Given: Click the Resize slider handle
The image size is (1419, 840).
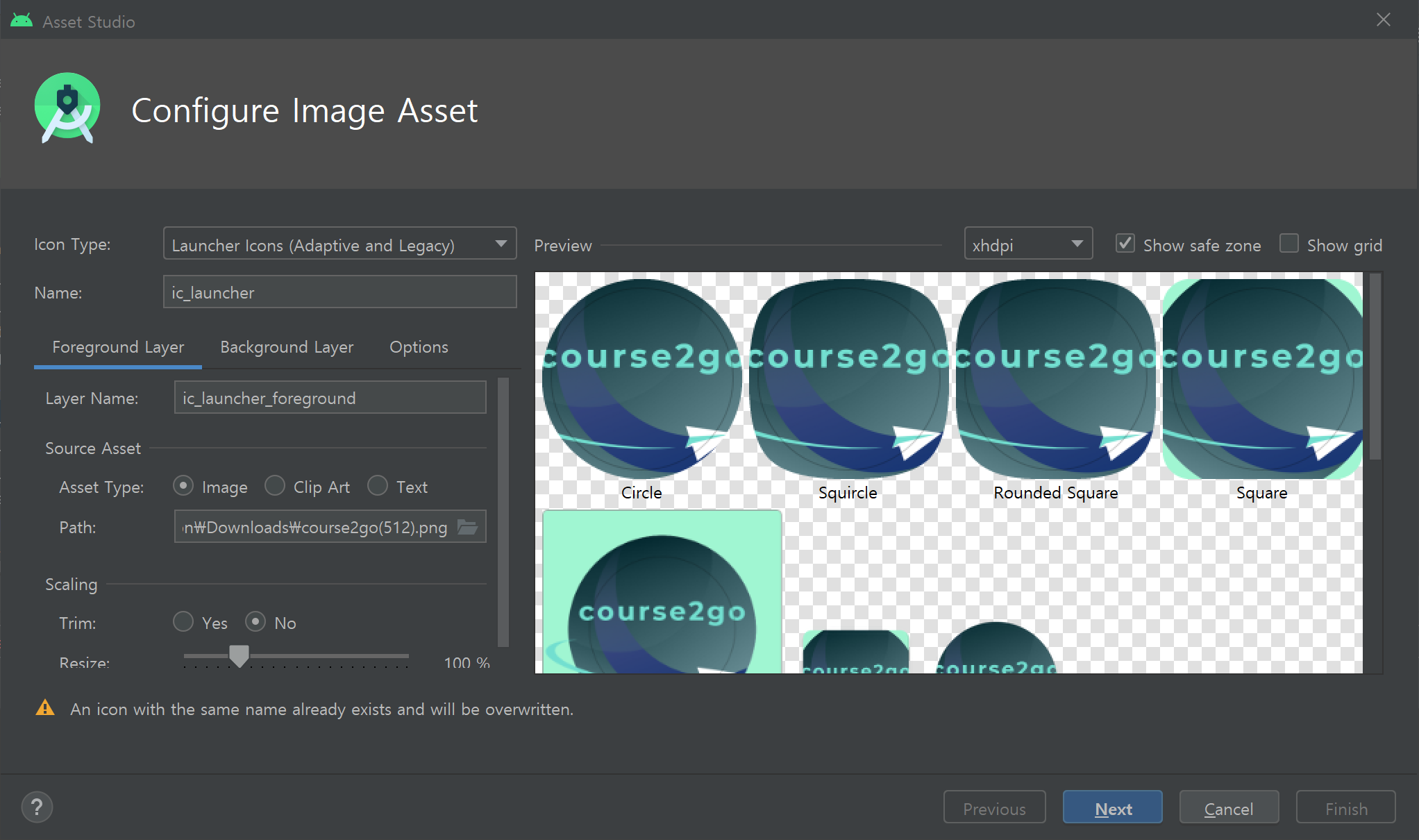Looking at the screenshot, I should (x=240, y=655).
